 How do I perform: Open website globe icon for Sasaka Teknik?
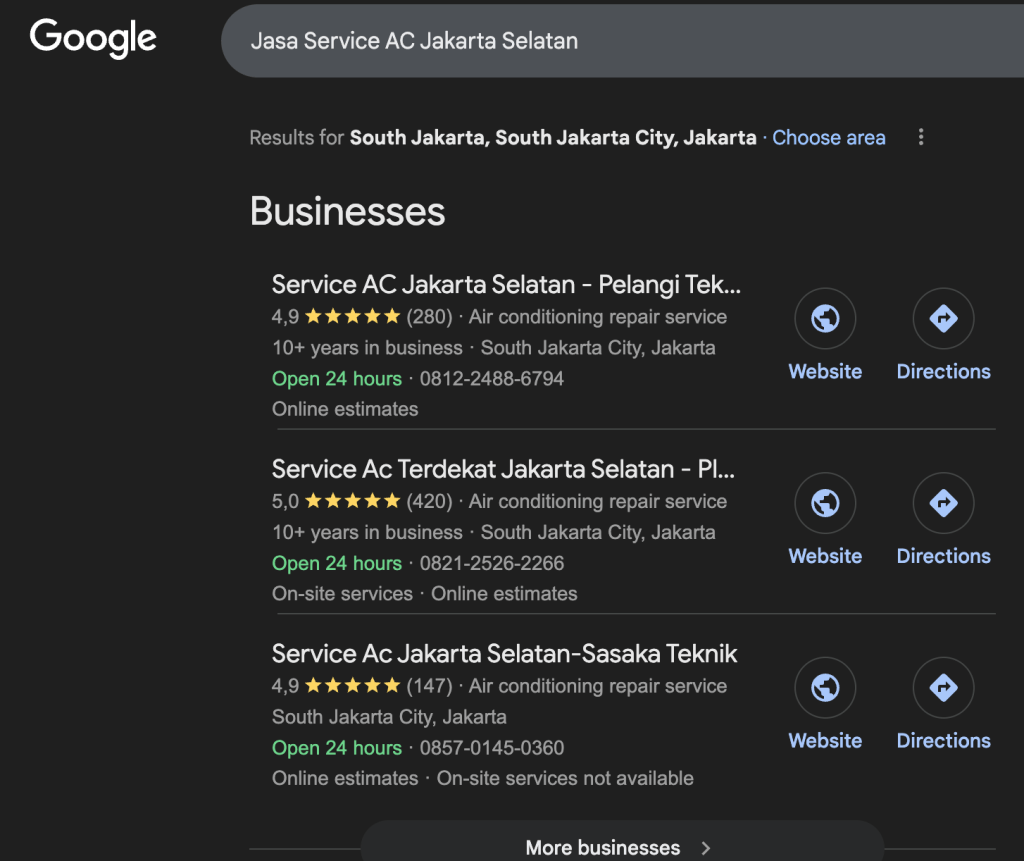pos(825,688)
